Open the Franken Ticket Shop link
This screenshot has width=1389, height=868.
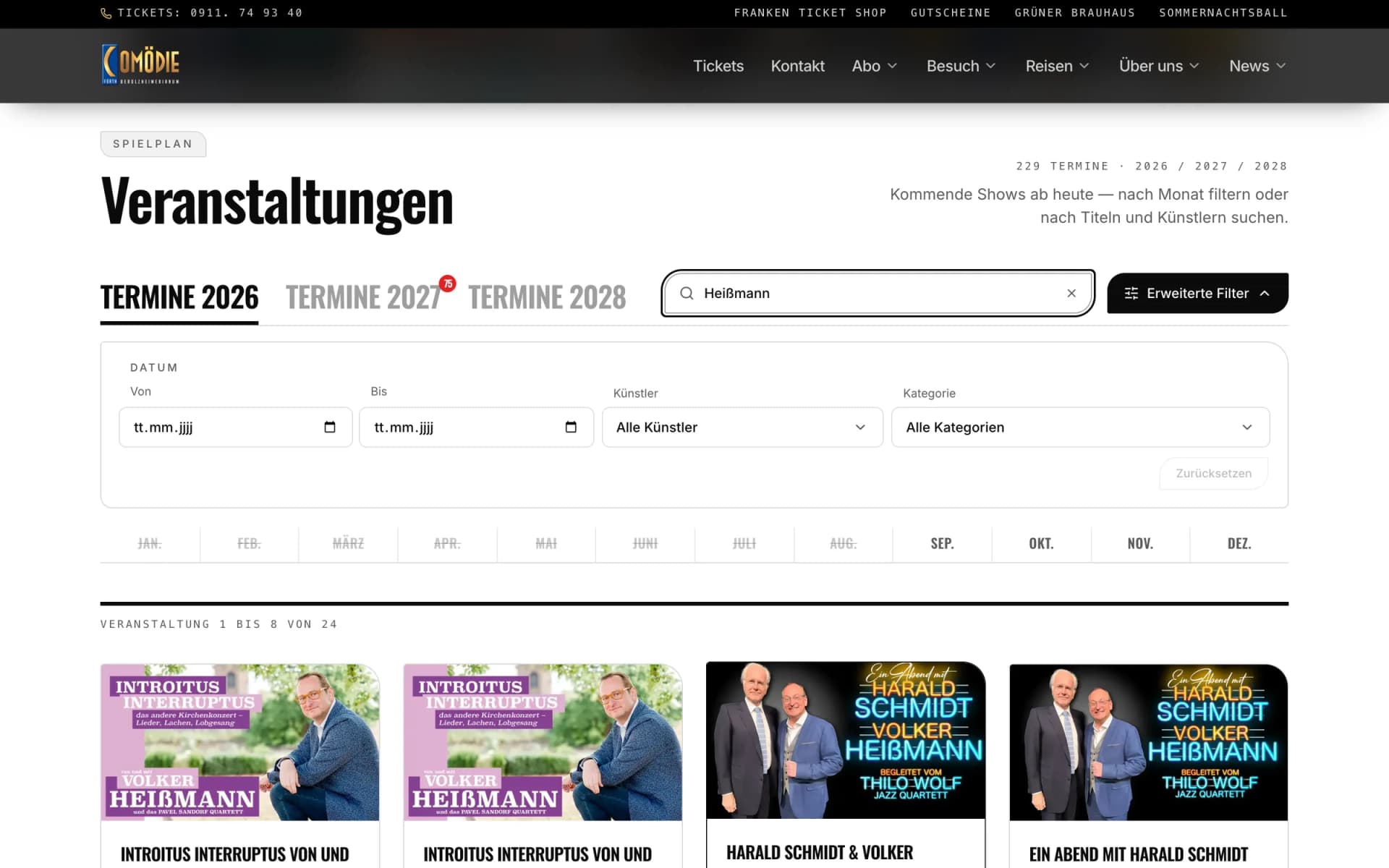(x=810, y=13)
